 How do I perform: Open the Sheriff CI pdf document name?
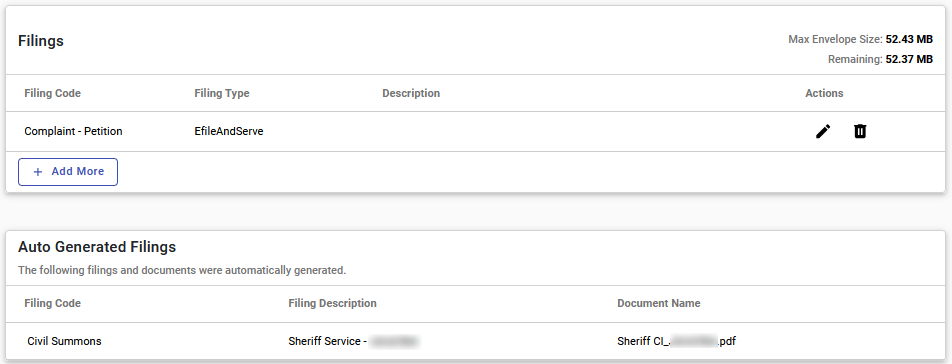click(x=676, y=341)
